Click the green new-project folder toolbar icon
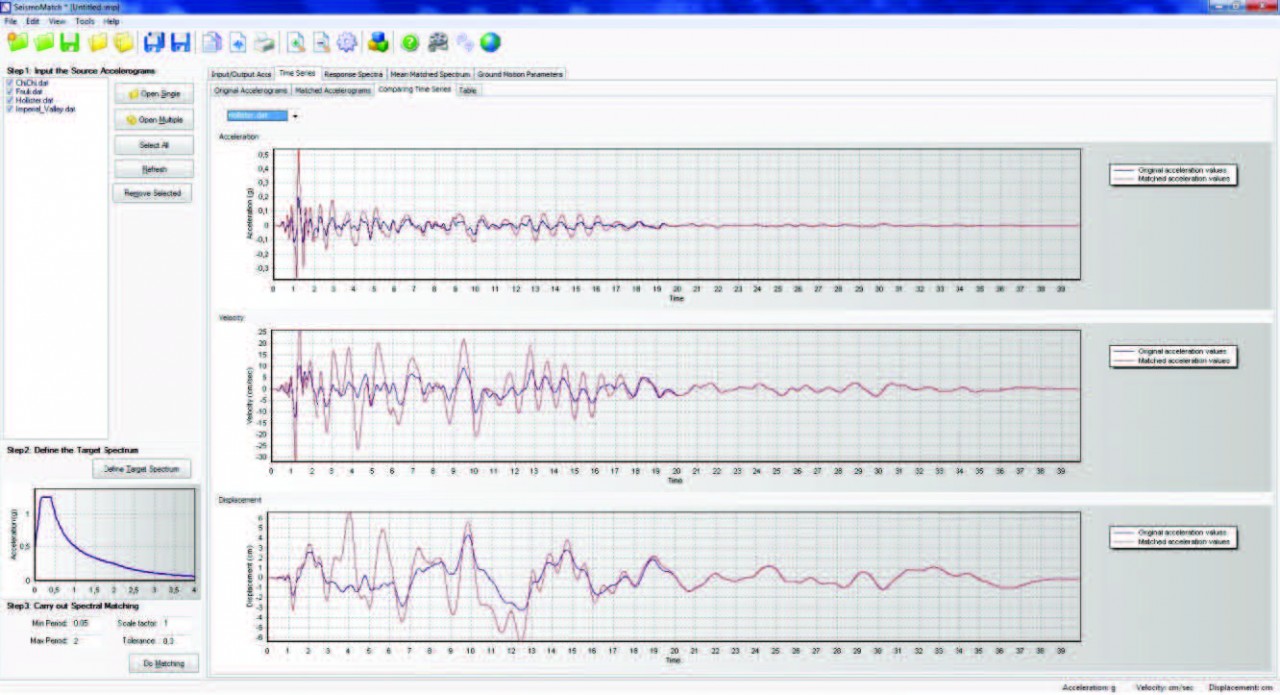The height and width of the screenshot is (695, 1280). 17,43
